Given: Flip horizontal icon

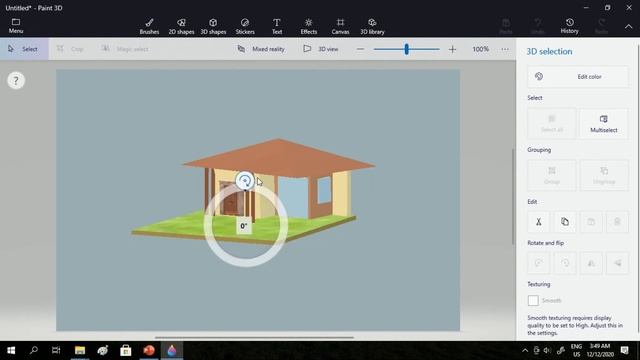Looking at the screenshot, I should 591,263.
